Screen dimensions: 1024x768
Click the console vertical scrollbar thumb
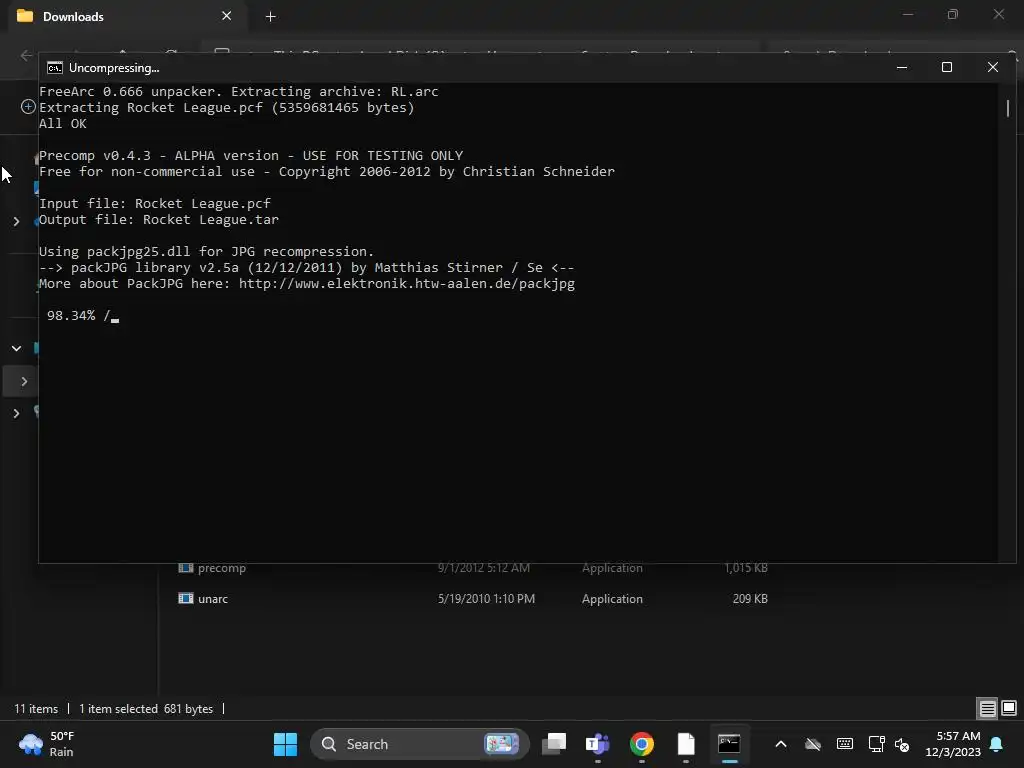point(1008,108)
